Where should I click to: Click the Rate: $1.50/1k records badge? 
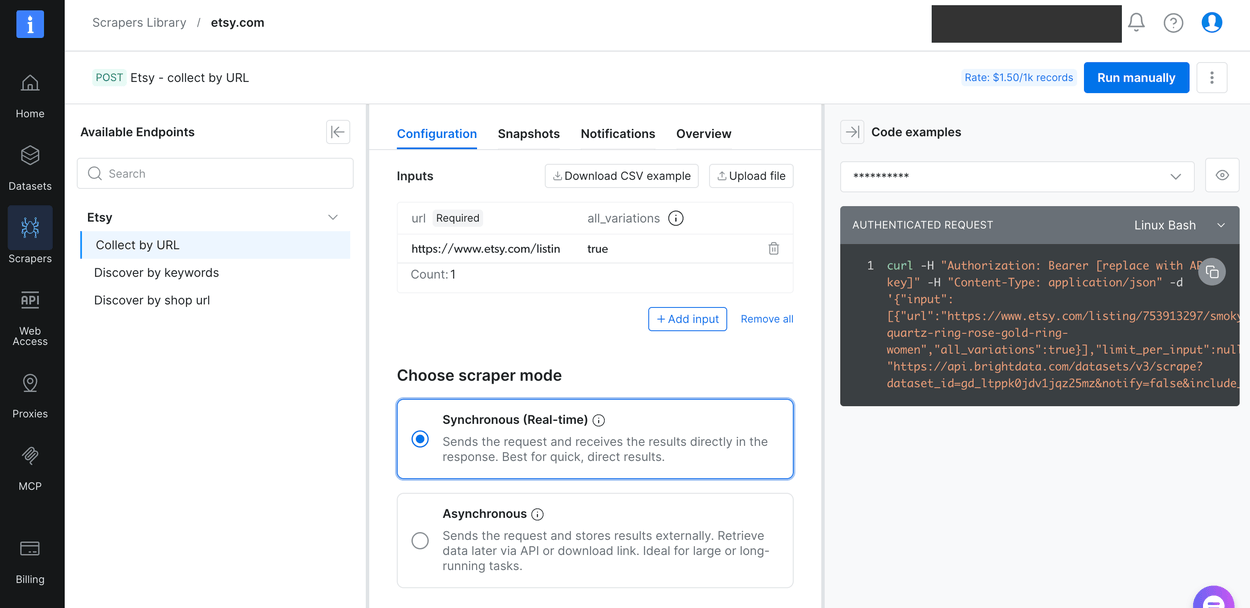click(1018, 77)
